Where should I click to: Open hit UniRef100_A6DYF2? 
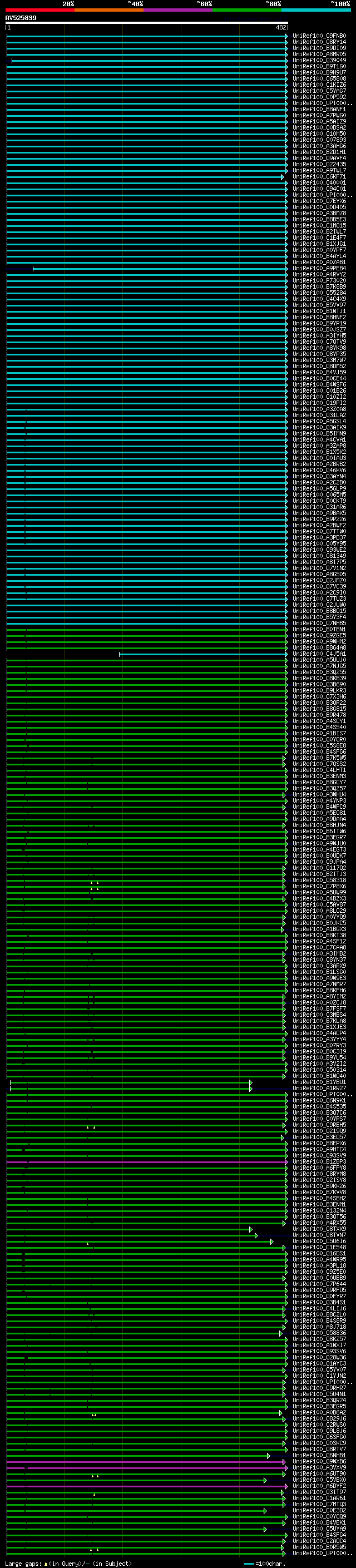pos(319,1486)
